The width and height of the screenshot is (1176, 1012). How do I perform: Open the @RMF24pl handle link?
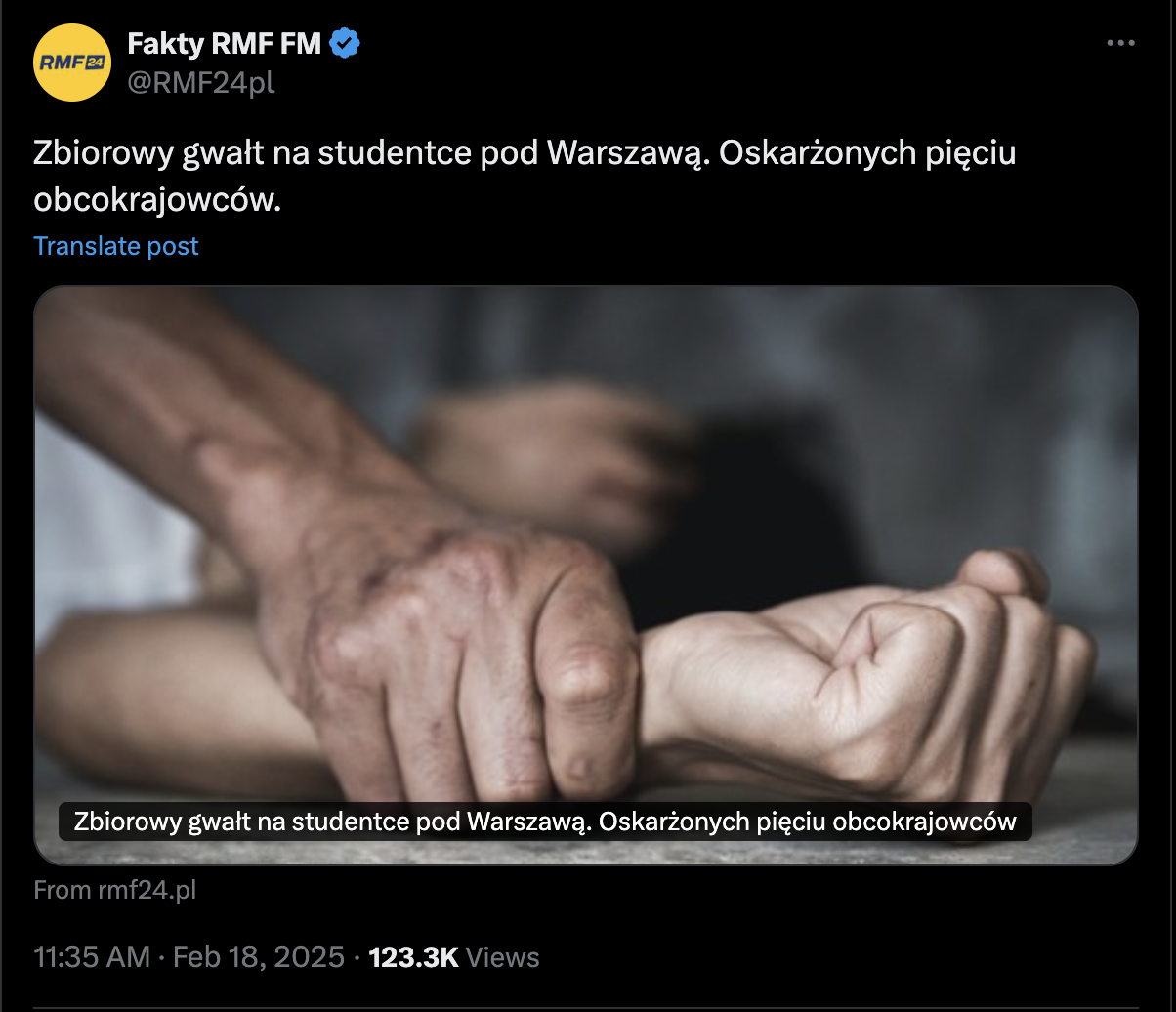tap(201, 83)
